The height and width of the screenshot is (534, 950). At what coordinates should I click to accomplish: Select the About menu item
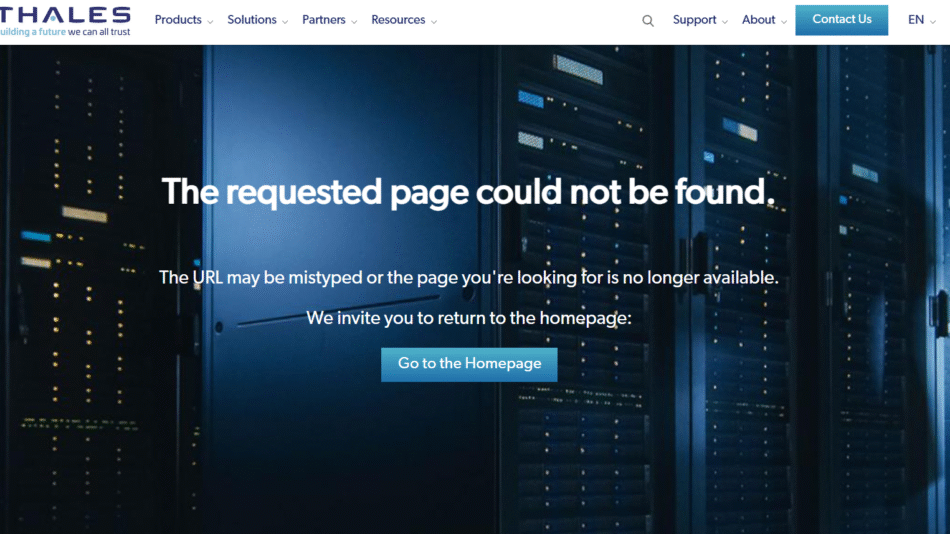[x=758, y=20]
